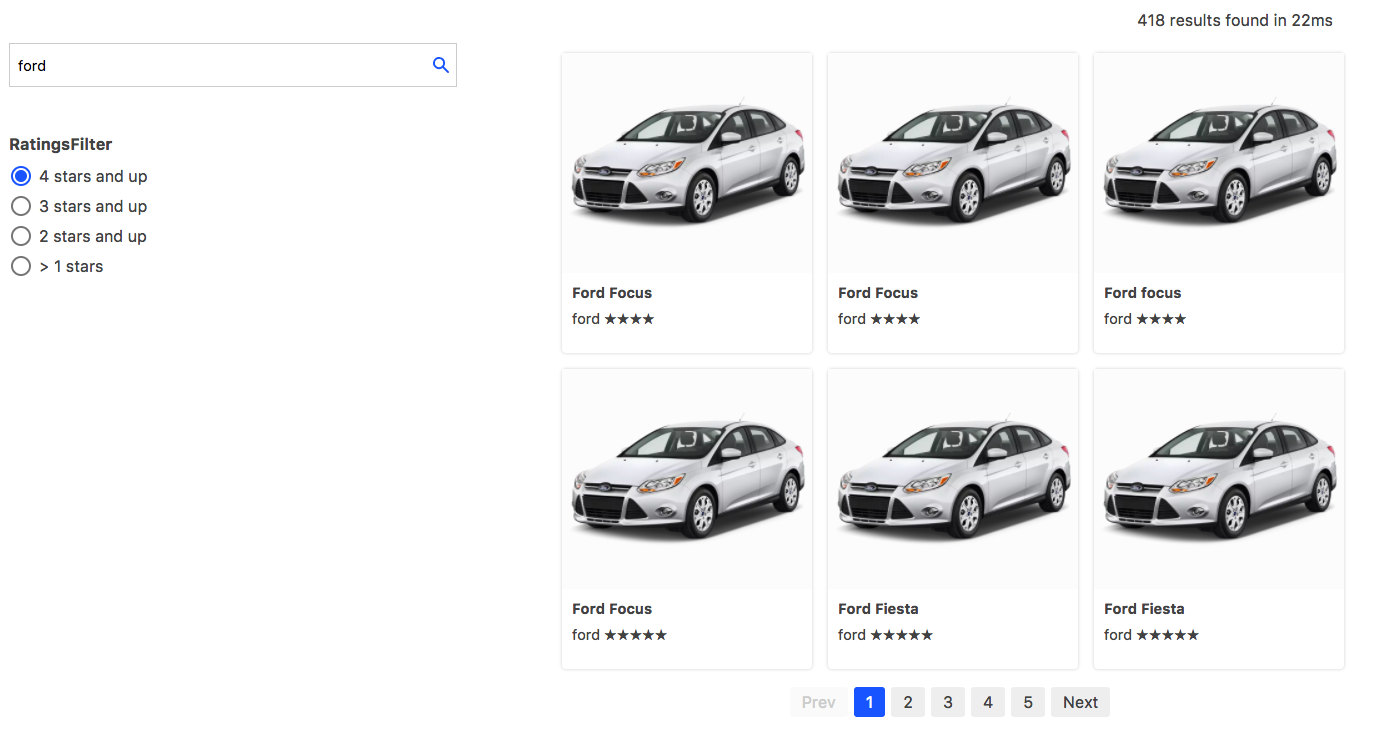Screen dimensions: 1389x746
Task: Go to results page 1
Action: 869,702
